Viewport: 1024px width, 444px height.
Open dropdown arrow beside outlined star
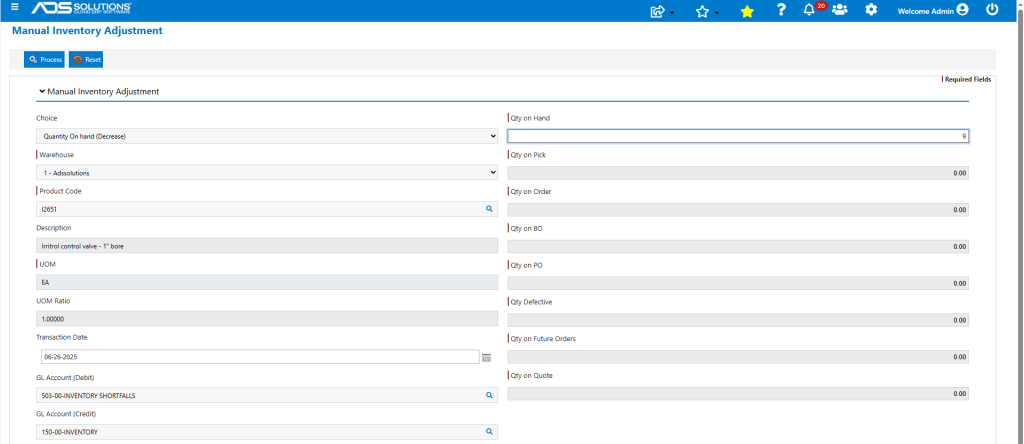(x=716, y=14)
